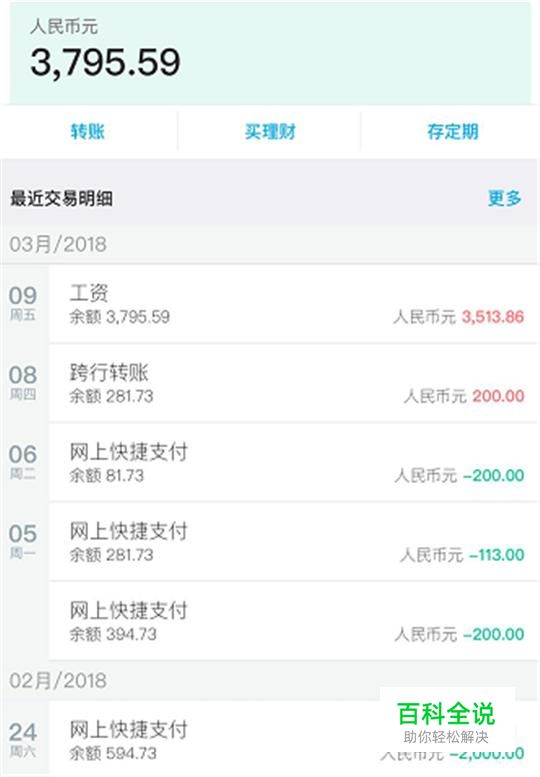Tap the 最近交易明细 section title
This screenshot has width=540, height=777.
[61, 198]
